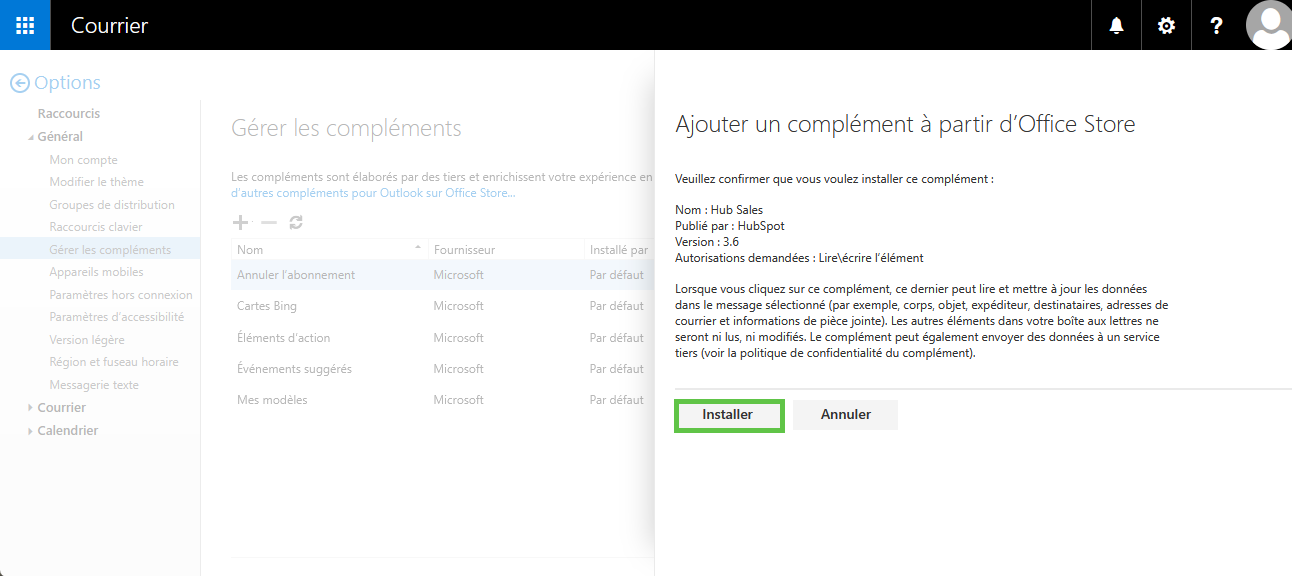Viewport: 1292px width, 576px height.
Task: Open the user profile avatar
Action: (x=1269, y=25)
